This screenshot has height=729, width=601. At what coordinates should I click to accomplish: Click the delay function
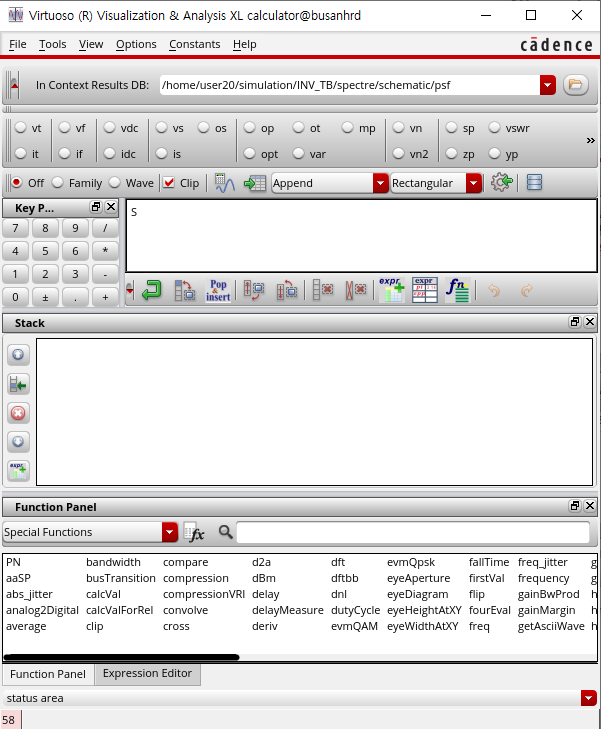point(265,594)
